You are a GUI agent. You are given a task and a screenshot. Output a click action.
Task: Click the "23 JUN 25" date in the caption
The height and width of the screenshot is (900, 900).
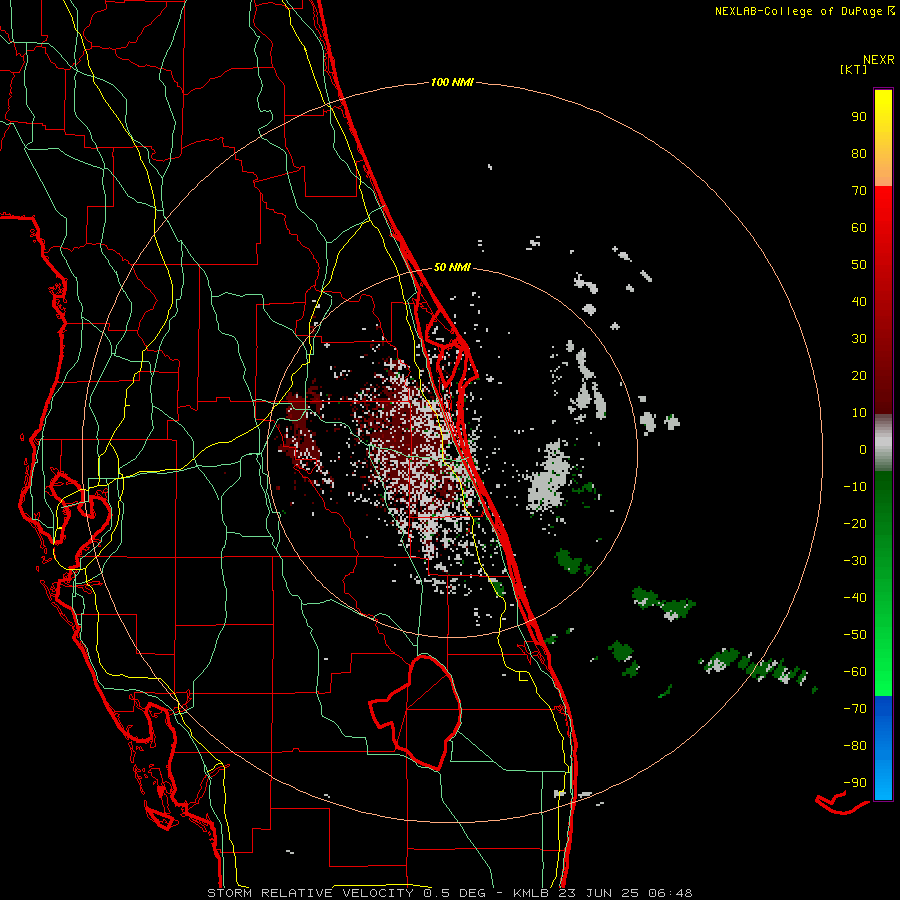[x=597, y=893]
